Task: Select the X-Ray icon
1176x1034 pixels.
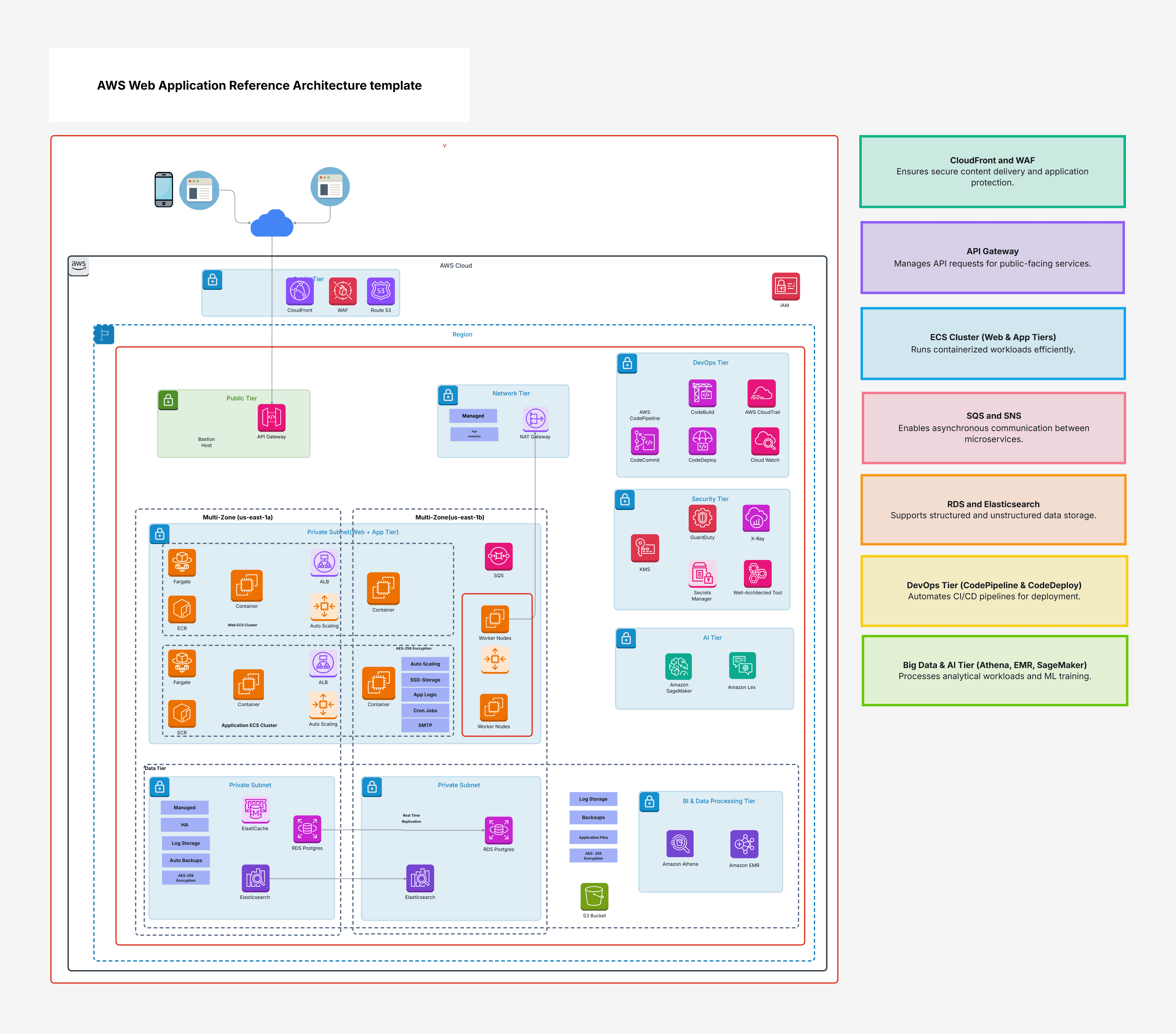Action: coord(756,518)
